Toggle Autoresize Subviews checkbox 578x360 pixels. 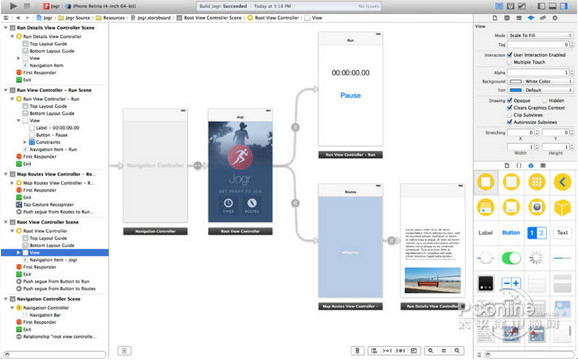point(510,122)
